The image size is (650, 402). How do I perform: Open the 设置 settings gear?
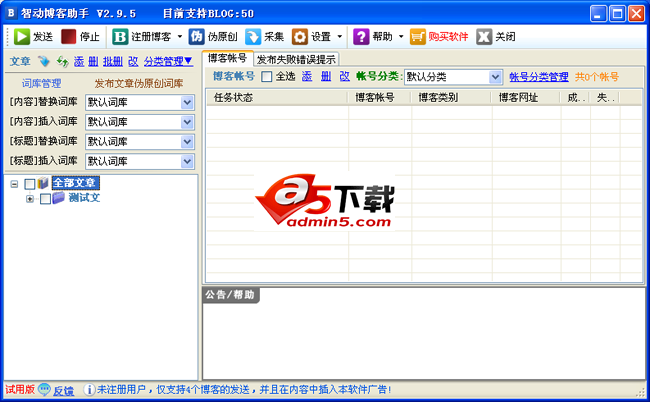coord(300,36)
